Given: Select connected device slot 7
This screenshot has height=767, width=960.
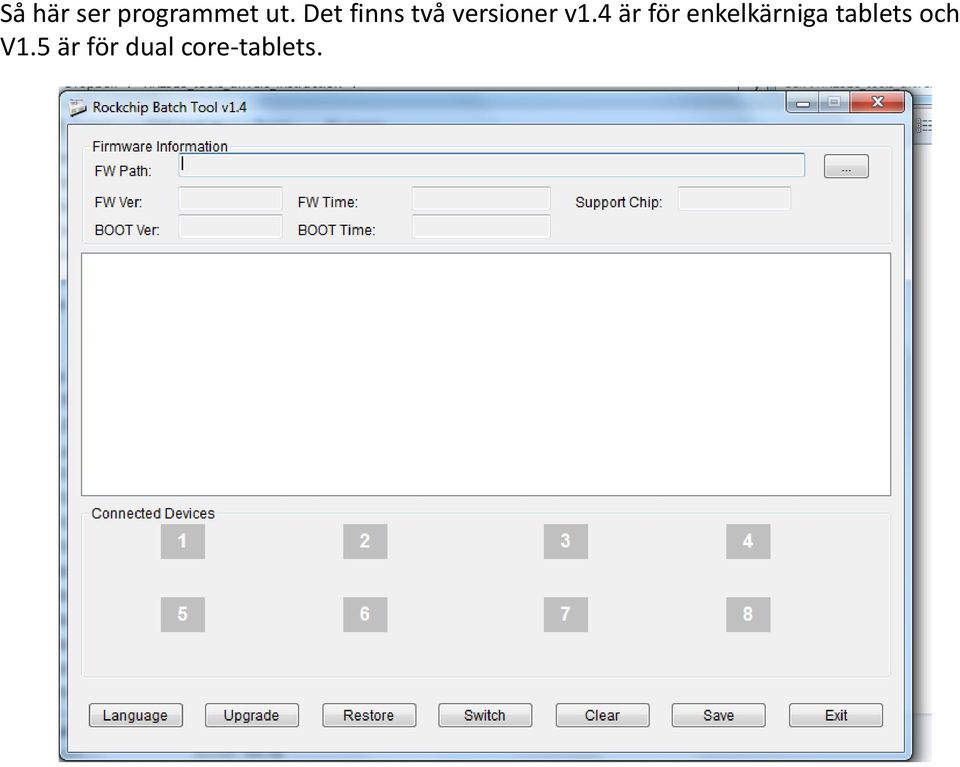Looking at the screenshot, I should click(x=566, y=615).
